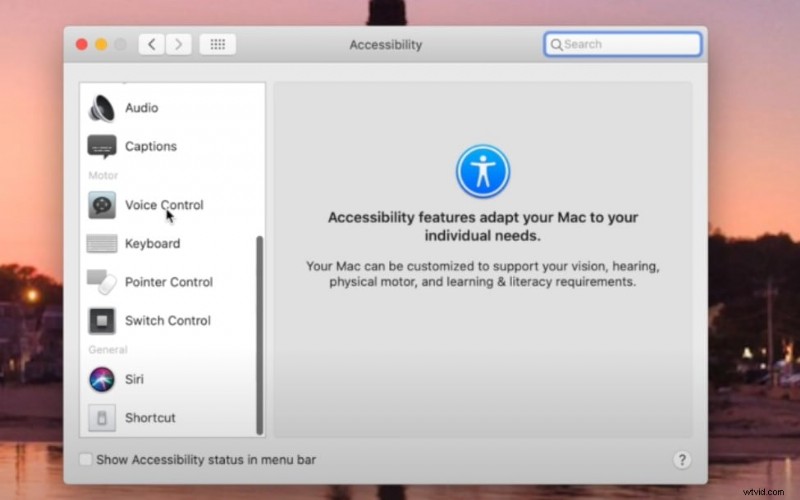Click the bold Accessibility features heading

point(483,227)
